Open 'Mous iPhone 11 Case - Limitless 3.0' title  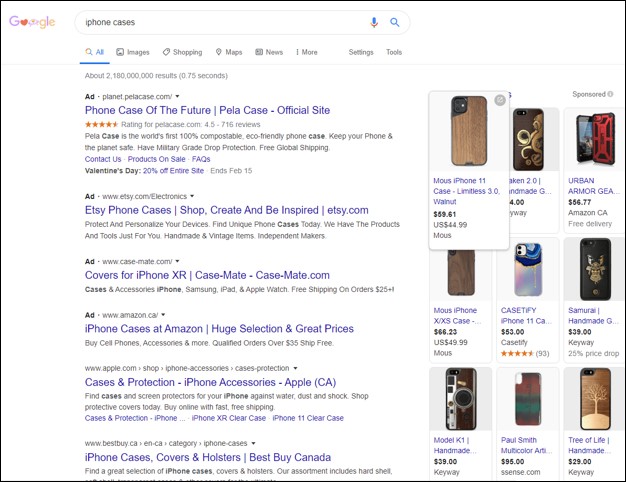[x=466, y=191]
